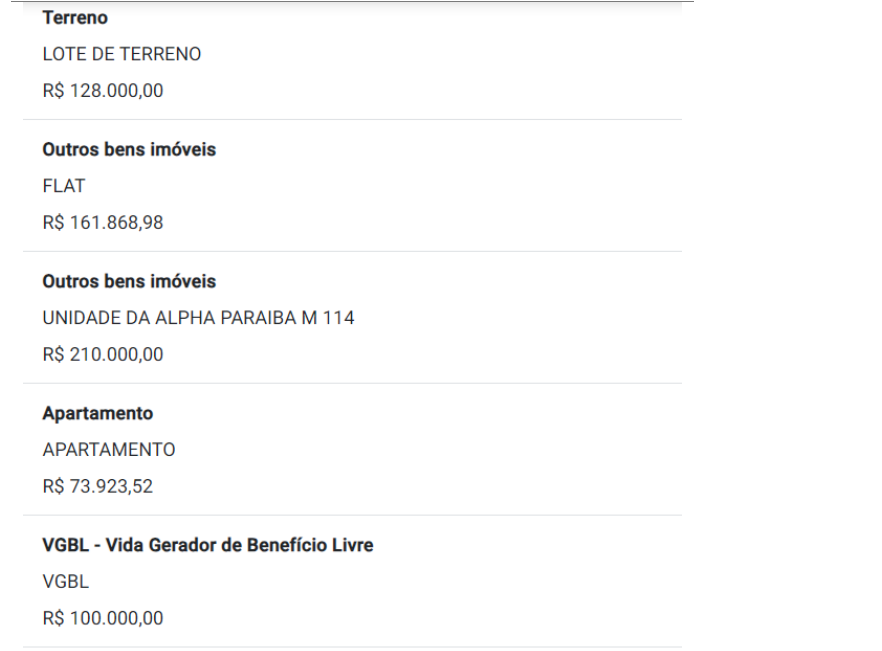This screenshot has height=651, width=882.
Task: Click the R$ 161.868,98 amount
Action: (x=103, y=223)
